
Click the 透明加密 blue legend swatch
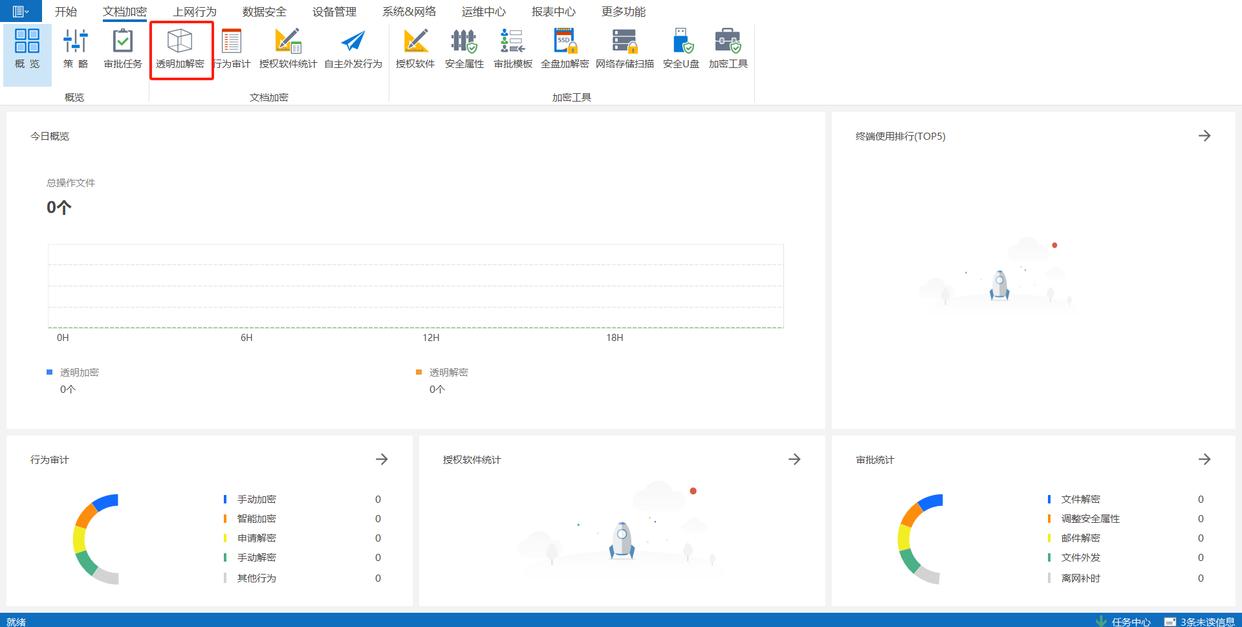click(x=50, y=372)
